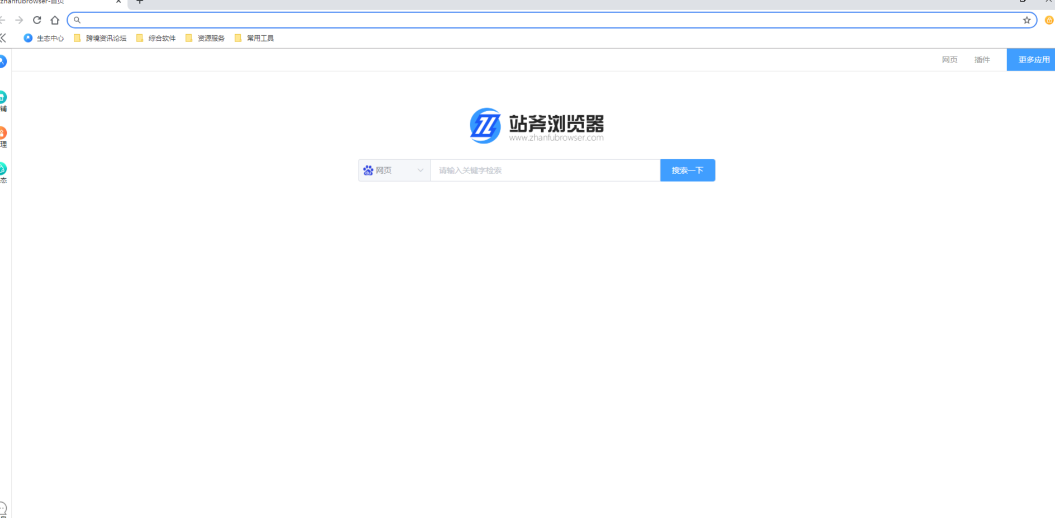The width and height of the screenshot is (1055, 518).
Task: Open the 跨境资讯论坛 bookmark folder
Action: (x=100, y=38)
